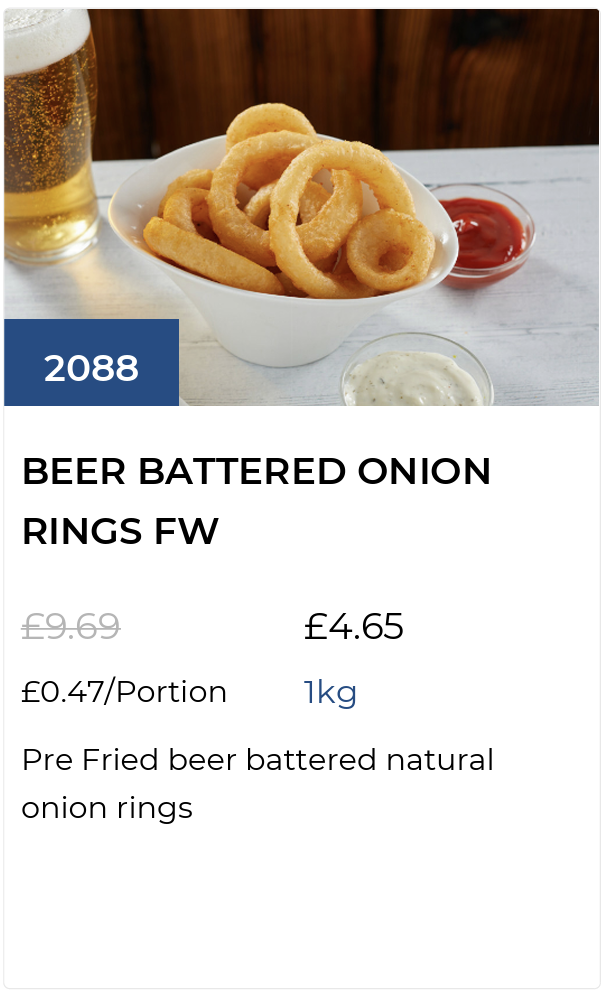Image resolution: width=606 pixels, height=996 pixels.
Task: Click the ketchup dish in the photo
Action: click(484, 228)
